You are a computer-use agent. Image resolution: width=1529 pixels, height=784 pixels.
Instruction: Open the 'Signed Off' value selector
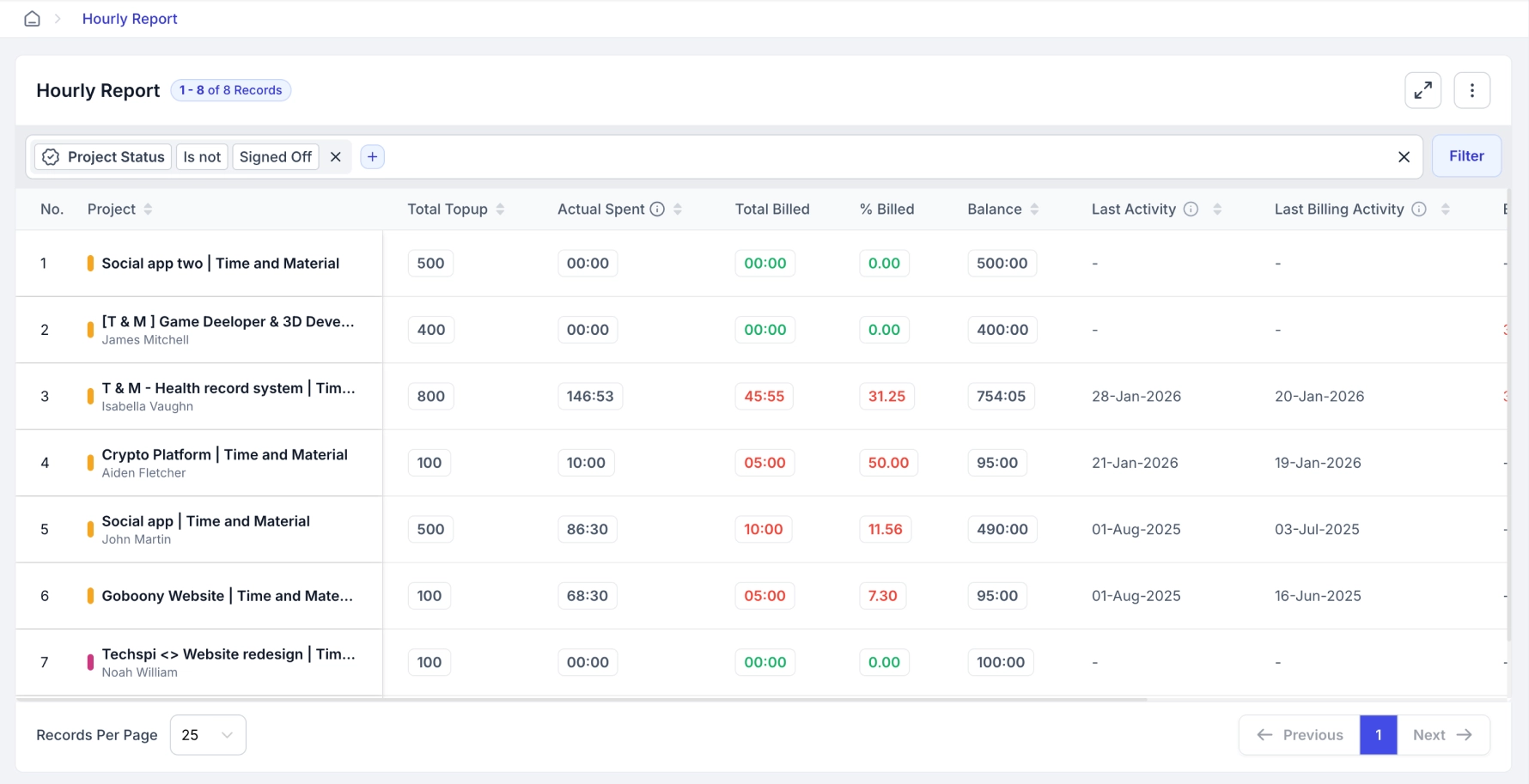tap(275, 156)
